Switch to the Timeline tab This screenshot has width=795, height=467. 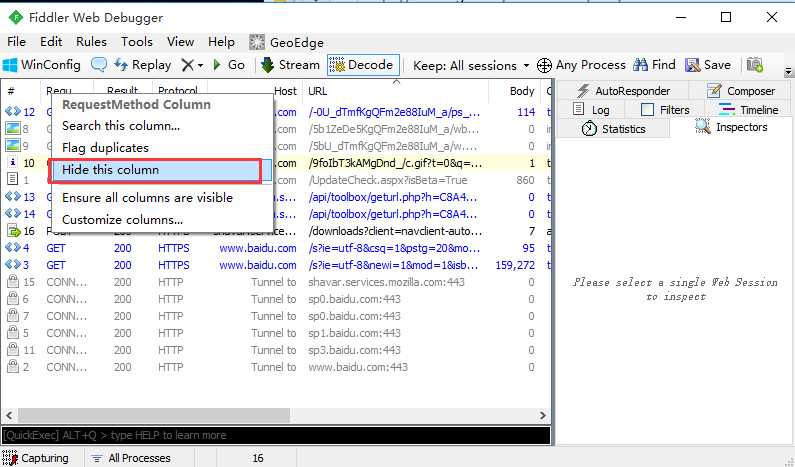pyautogui.click(x=748, y=110)
